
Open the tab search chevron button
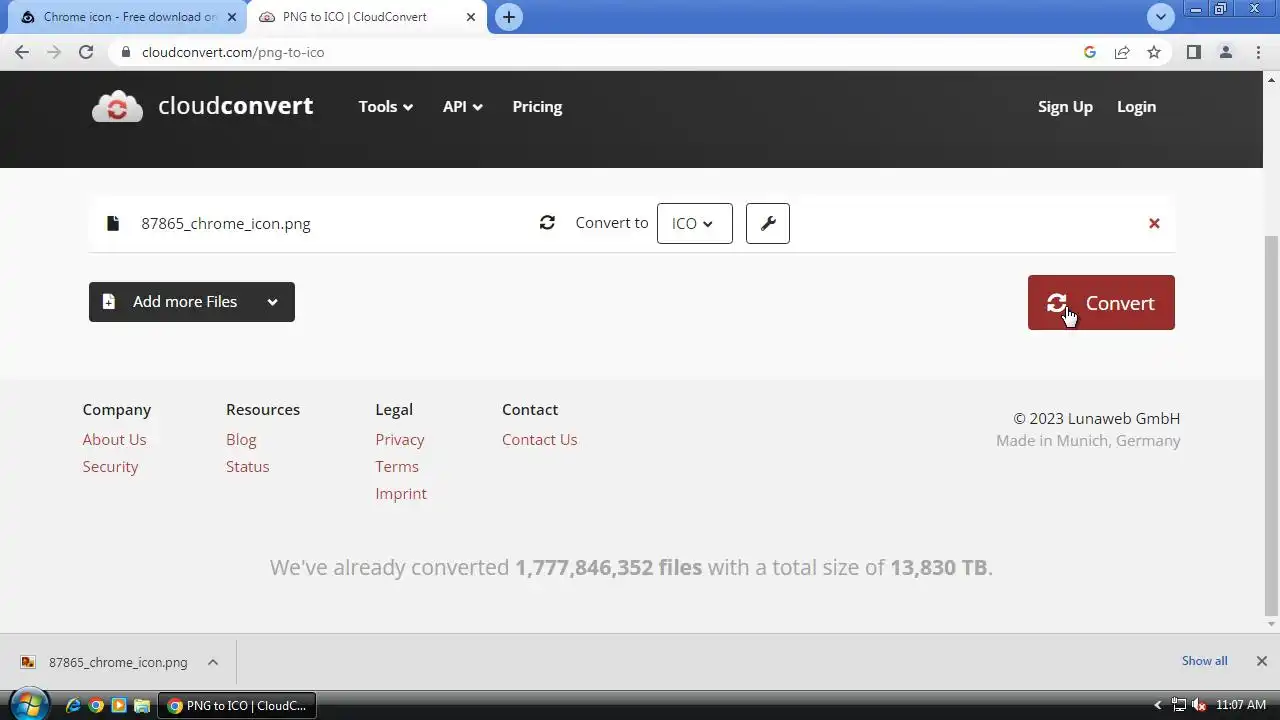pos(1160,17)
